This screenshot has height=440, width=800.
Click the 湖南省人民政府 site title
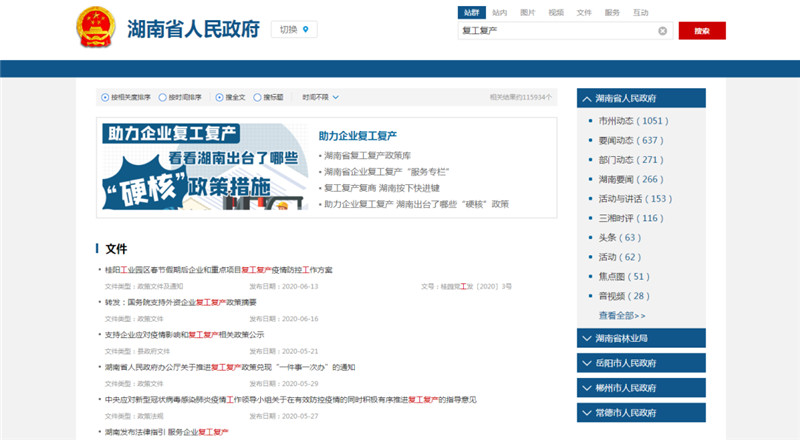click(193, 29)
